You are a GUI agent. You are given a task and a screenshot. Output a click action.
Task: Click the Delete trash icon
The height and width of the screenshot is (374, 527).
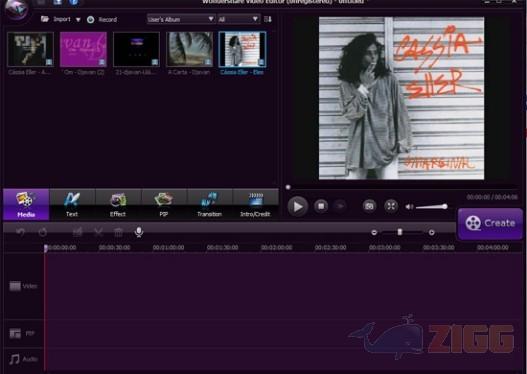pyautogui.click(x=118, y=232)
